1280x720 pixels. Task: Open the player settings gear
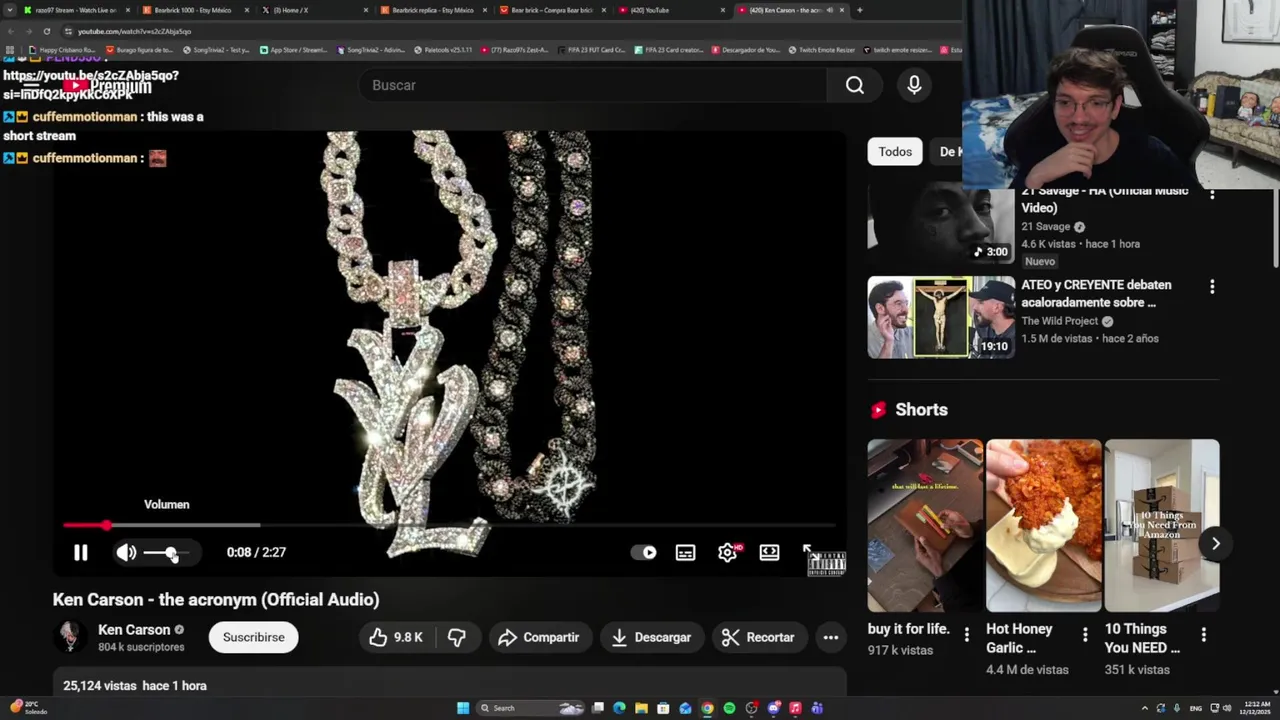(x=728, y=552)
